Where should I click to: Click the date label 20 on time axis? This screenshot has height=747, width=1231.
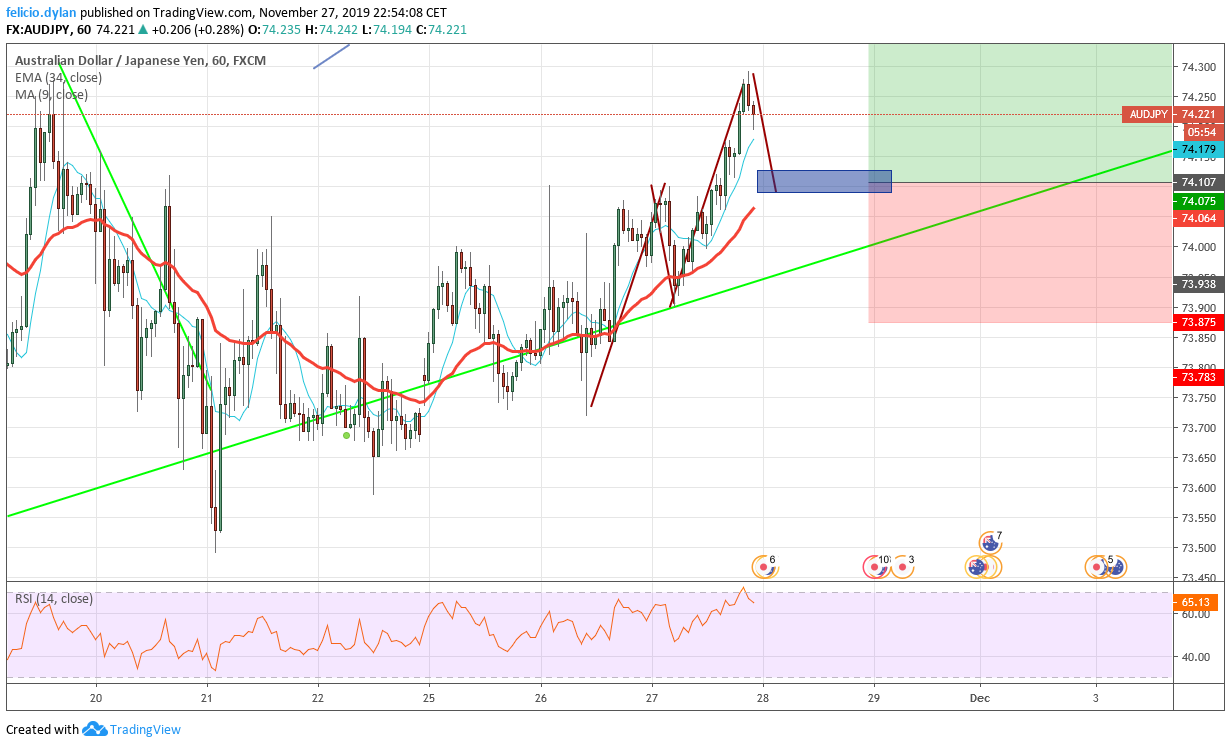click(96, 697)
